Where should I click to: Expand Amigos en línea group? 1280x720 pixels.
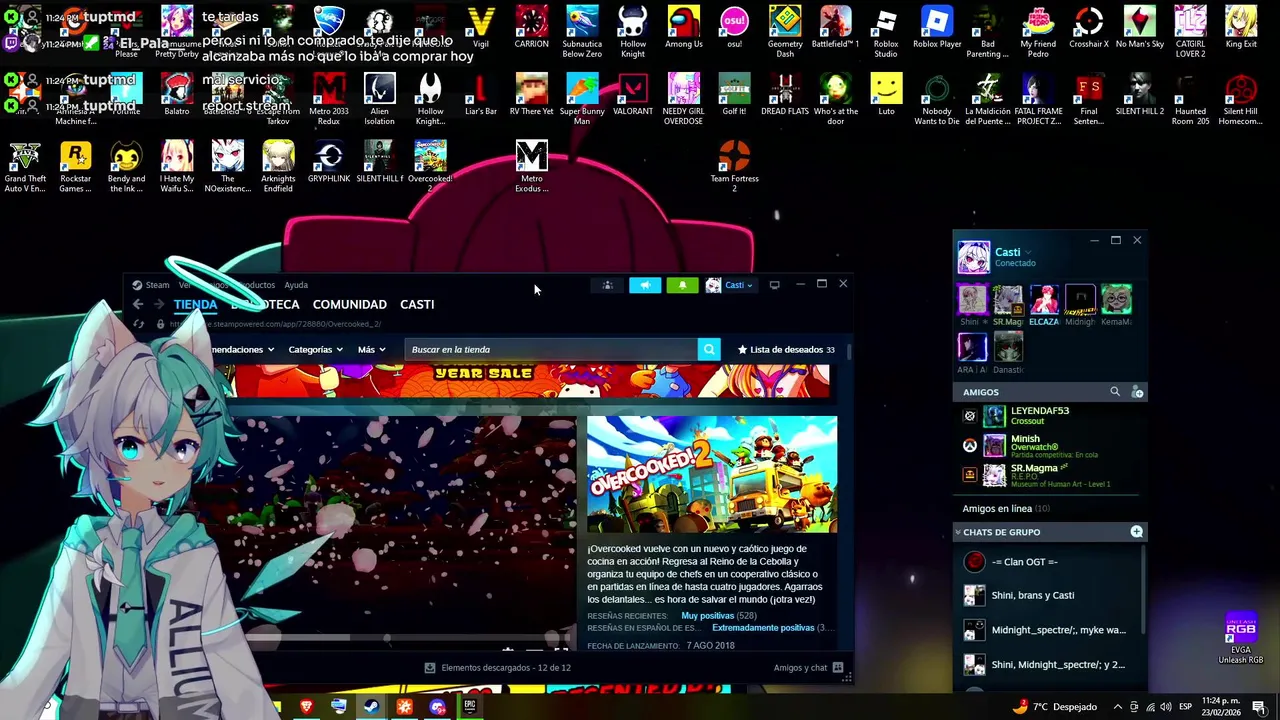click(x=1006, y=508)
